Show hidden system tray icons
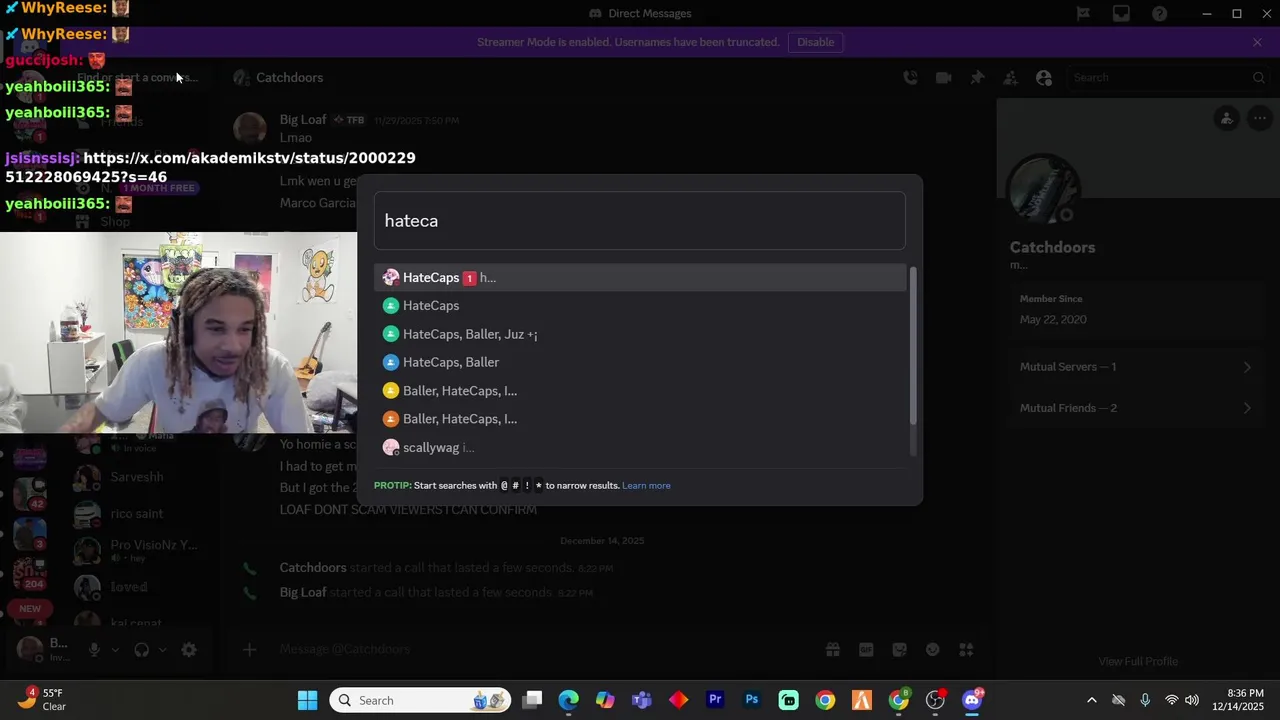1280x720 pixels. [x=1091, y=700]
